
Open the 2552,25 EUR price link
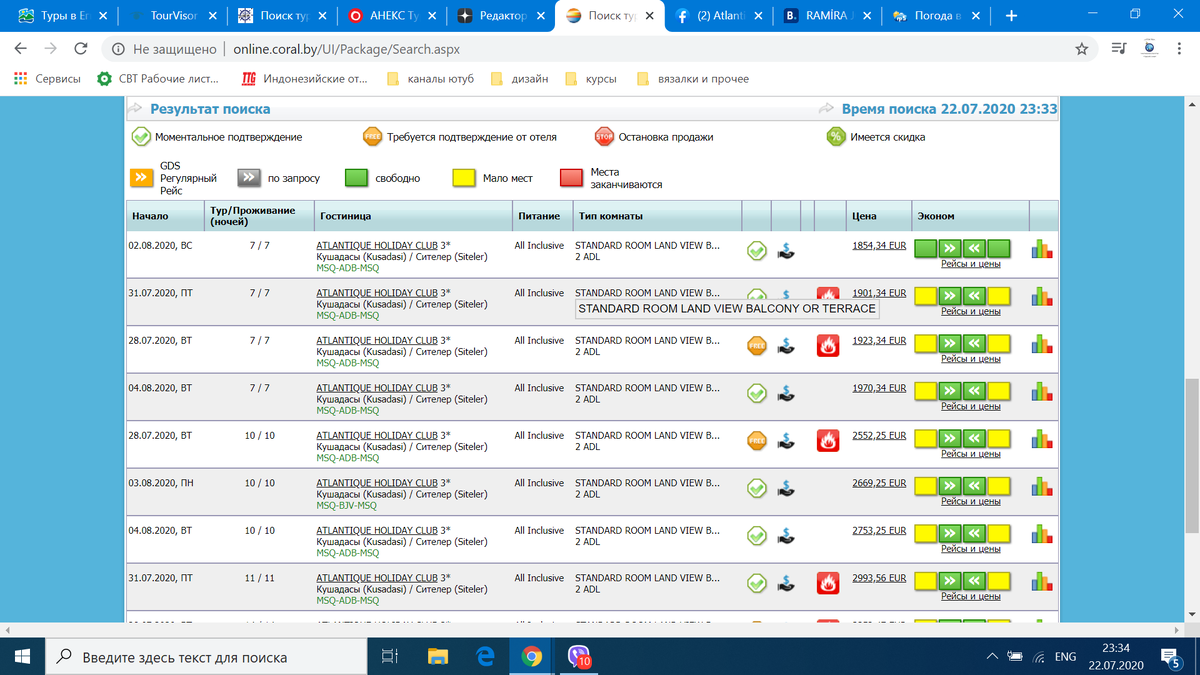point(879,435)
